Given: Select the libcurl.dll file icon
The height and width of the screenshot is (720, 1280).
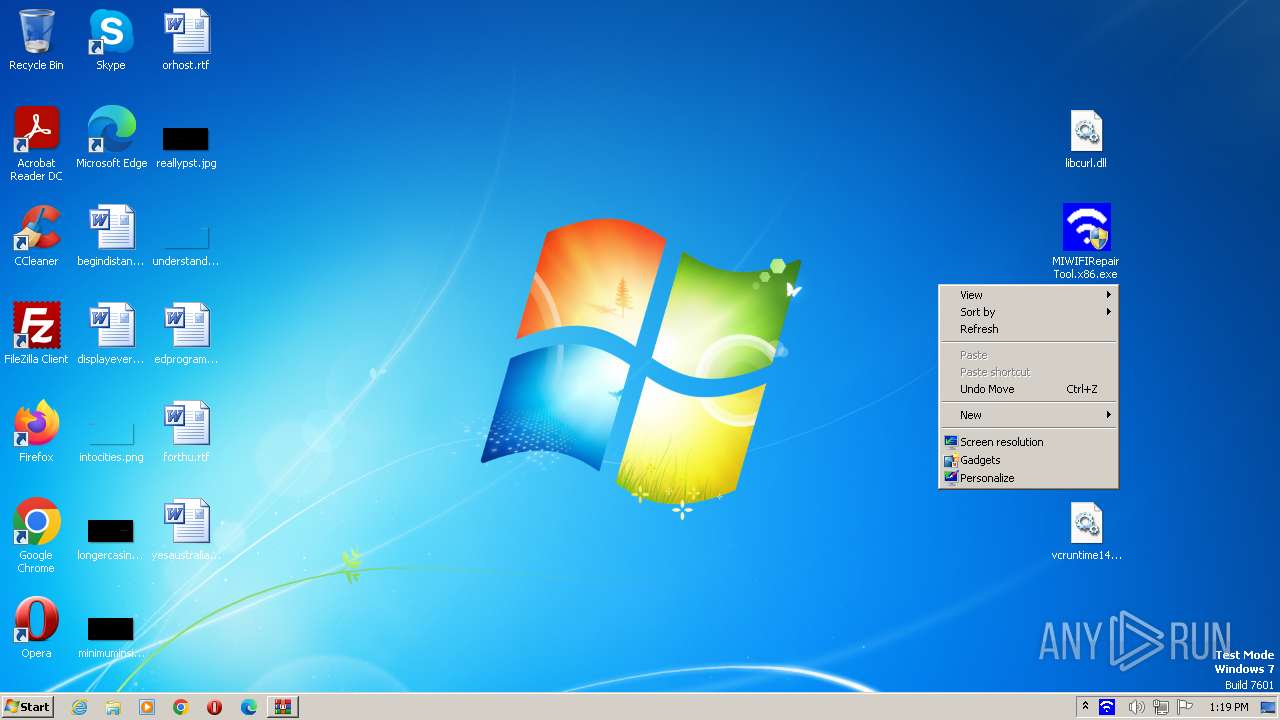Looking at the screenshot, I should pos(1086,138).
